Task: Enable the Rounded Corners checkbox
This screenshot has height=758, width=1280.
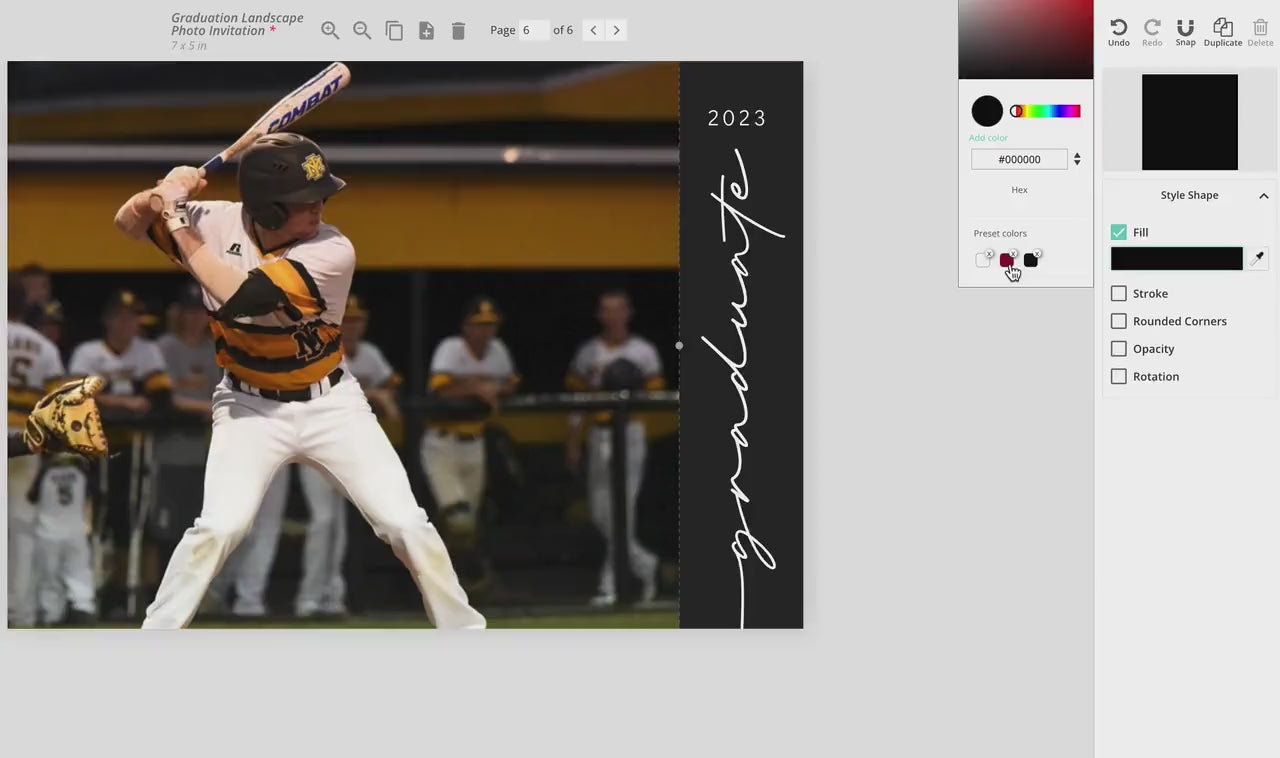Action: tap(1119, 321)
